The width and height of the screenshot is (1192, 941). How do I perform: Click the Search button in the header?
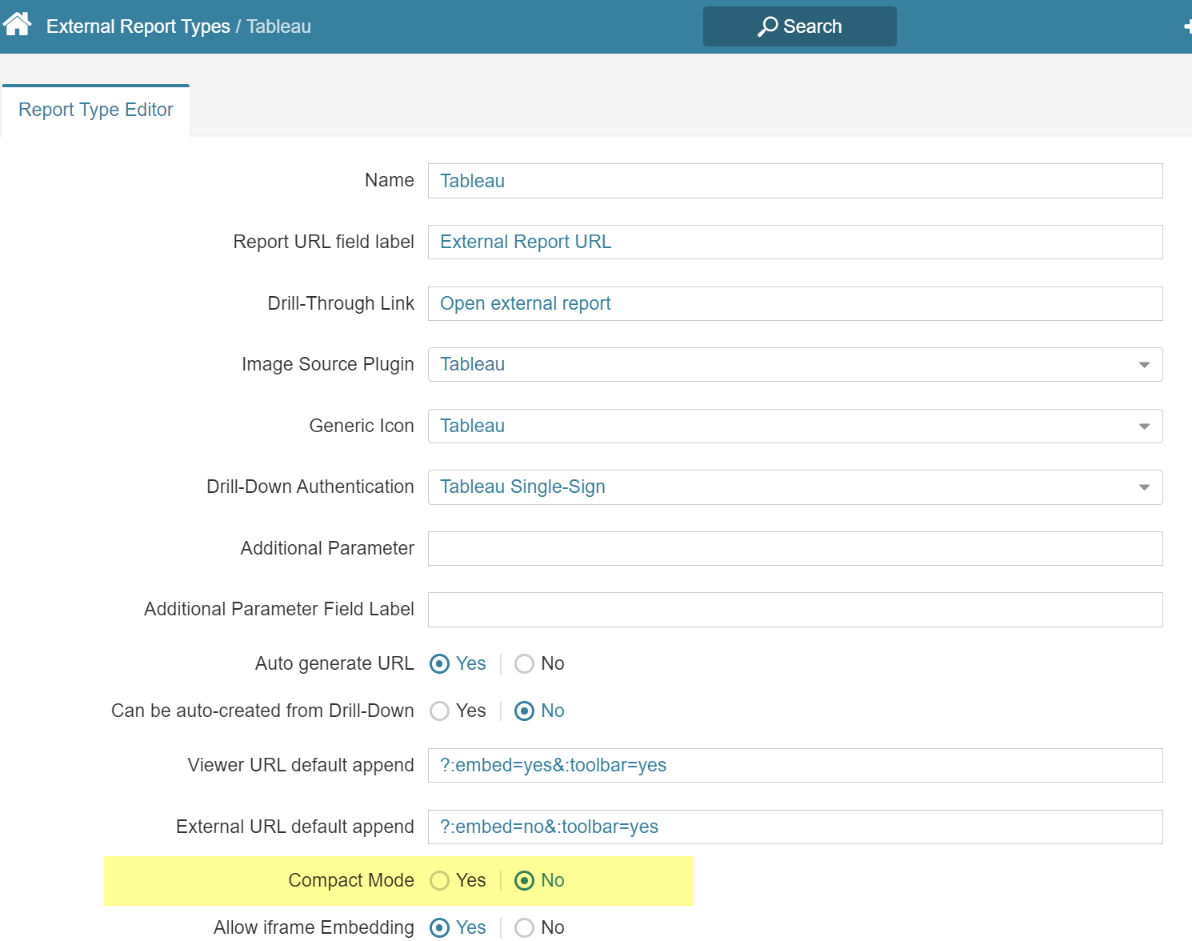coord(799,25)
